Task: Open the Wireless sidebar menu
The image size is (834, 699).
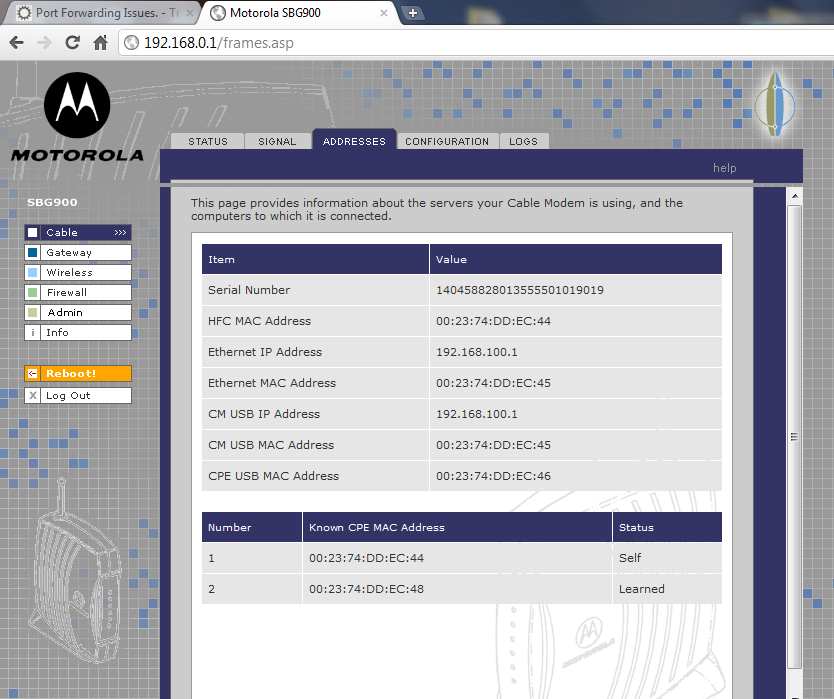Action: point(78,272)
